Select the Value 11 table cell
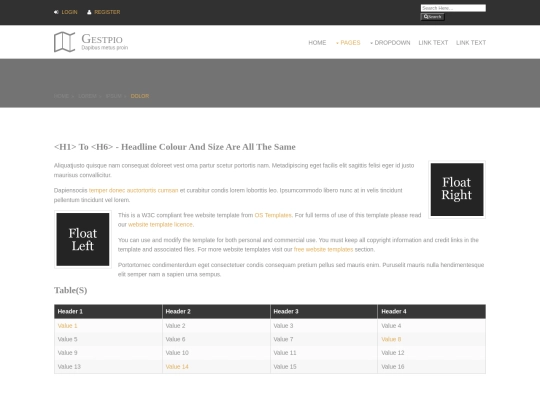 [324, 353]
